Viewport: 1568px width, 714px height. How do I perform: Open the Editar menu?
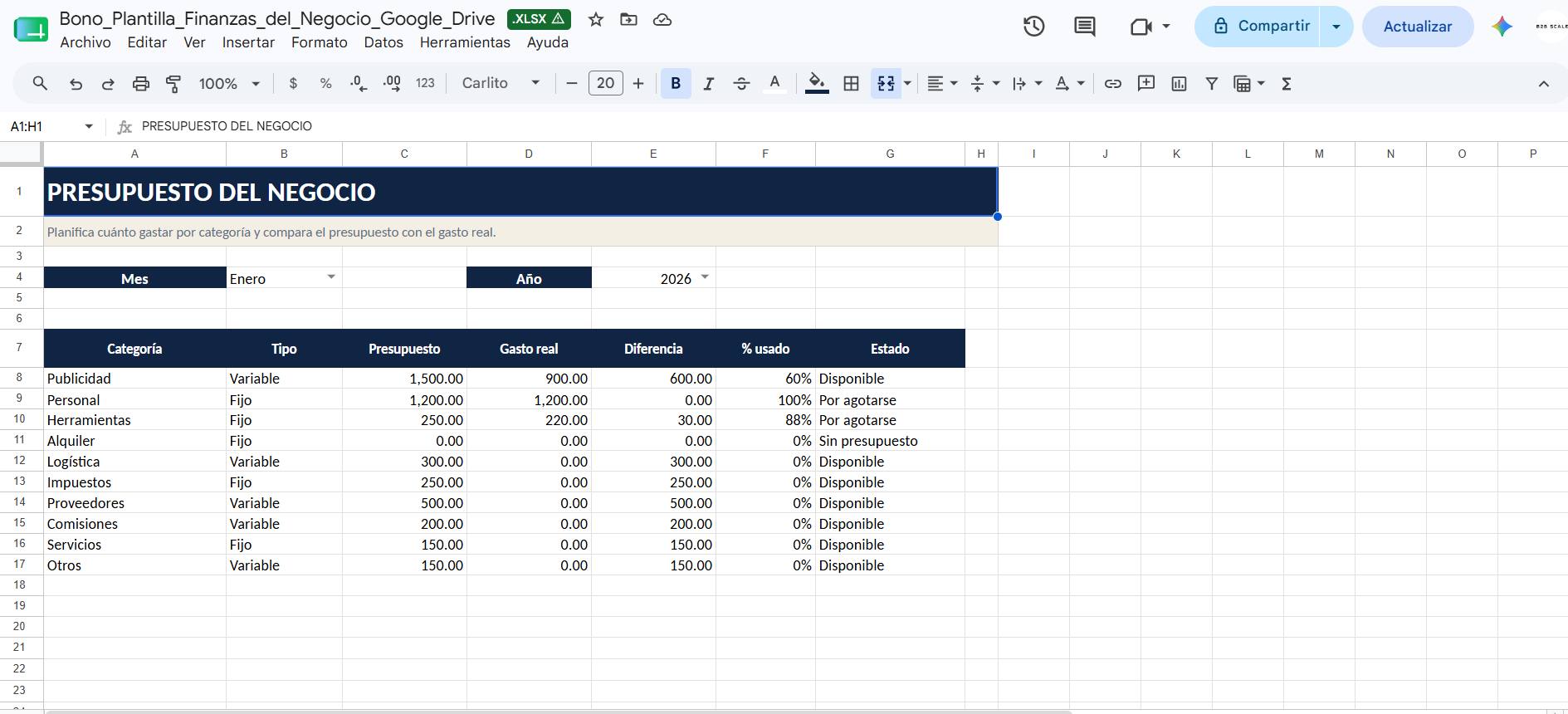click(147, 42)
